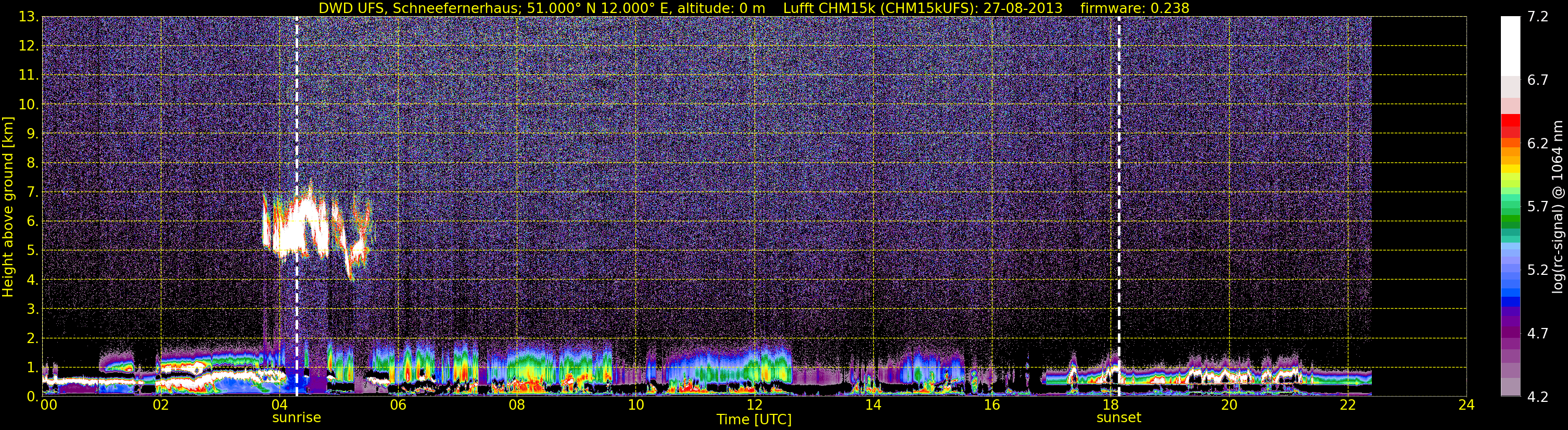
Task: Click the dashed white sunrise line
Action: 297,207
